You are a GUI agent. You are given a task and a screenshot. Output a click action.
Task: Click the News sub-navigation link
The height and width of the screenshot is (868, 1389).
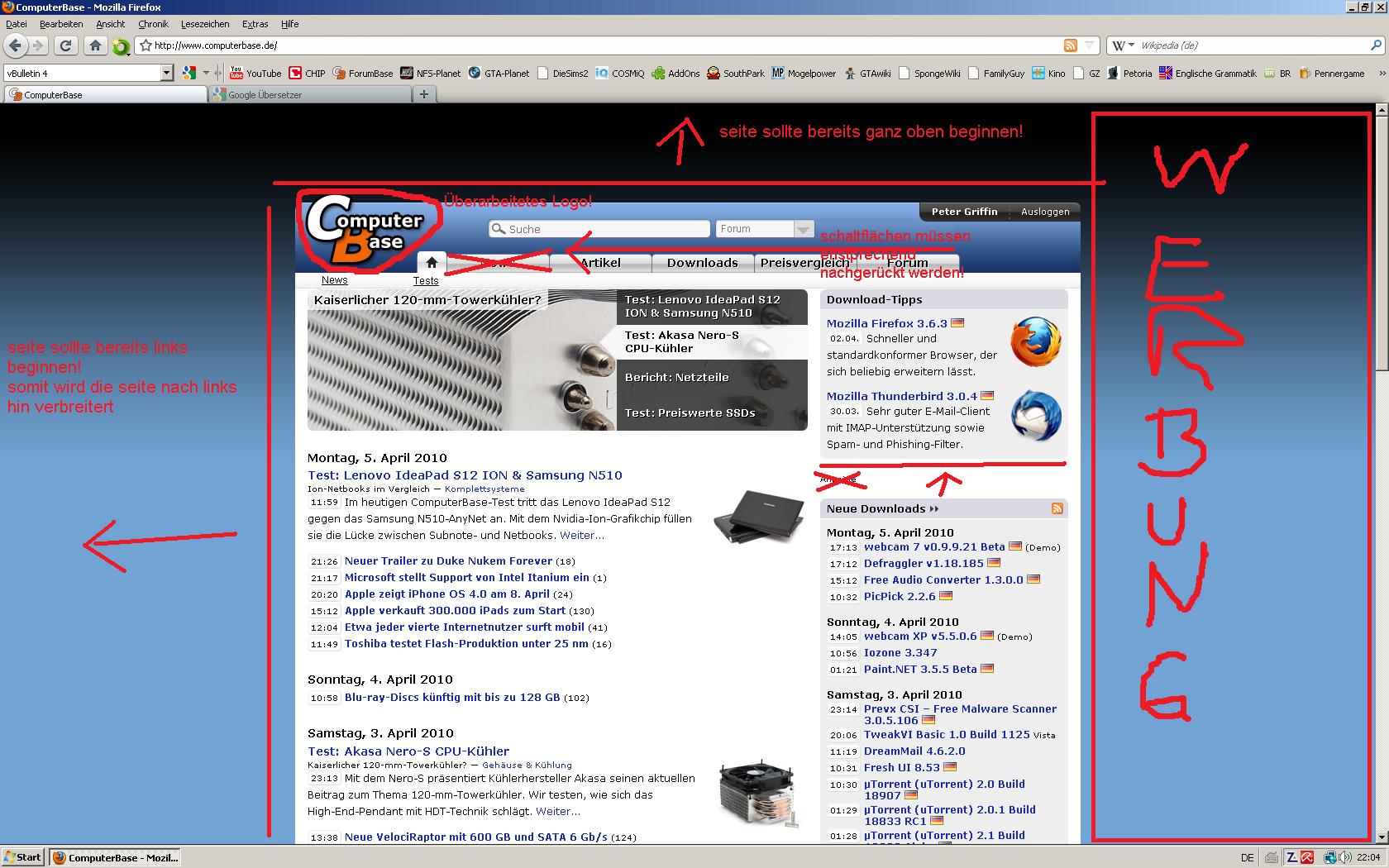pos(334,280)
